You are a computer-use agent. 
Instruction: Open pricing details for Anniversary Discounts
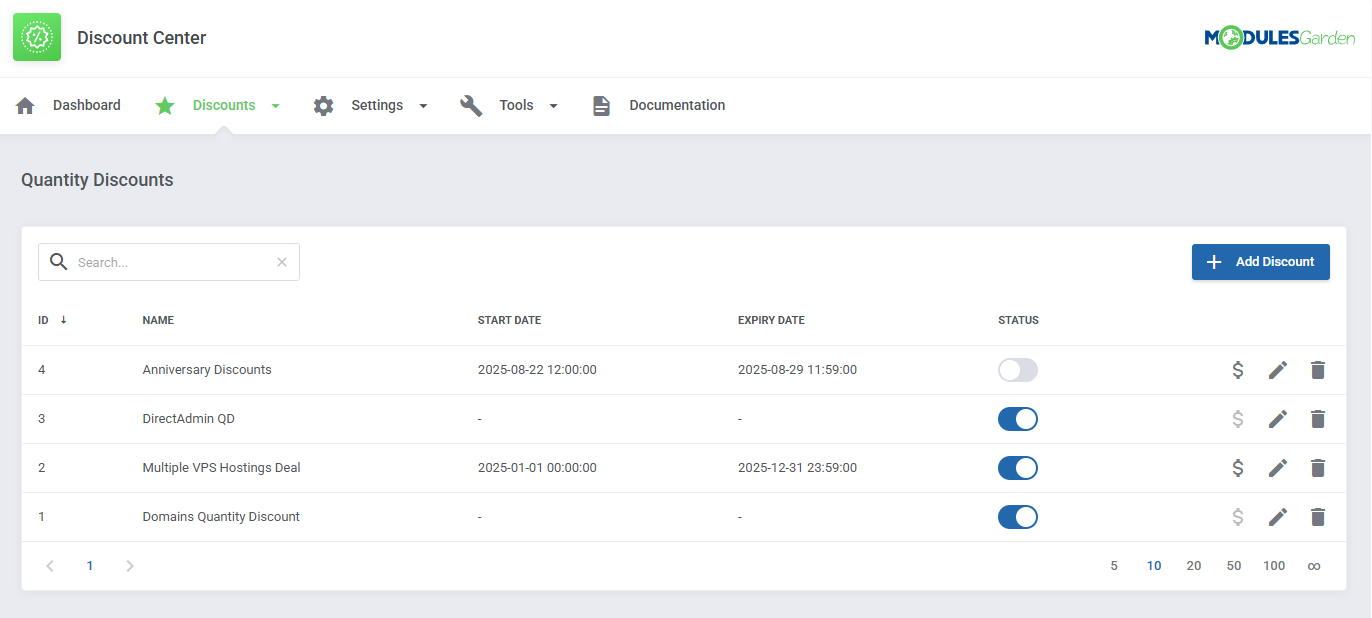1237,369
